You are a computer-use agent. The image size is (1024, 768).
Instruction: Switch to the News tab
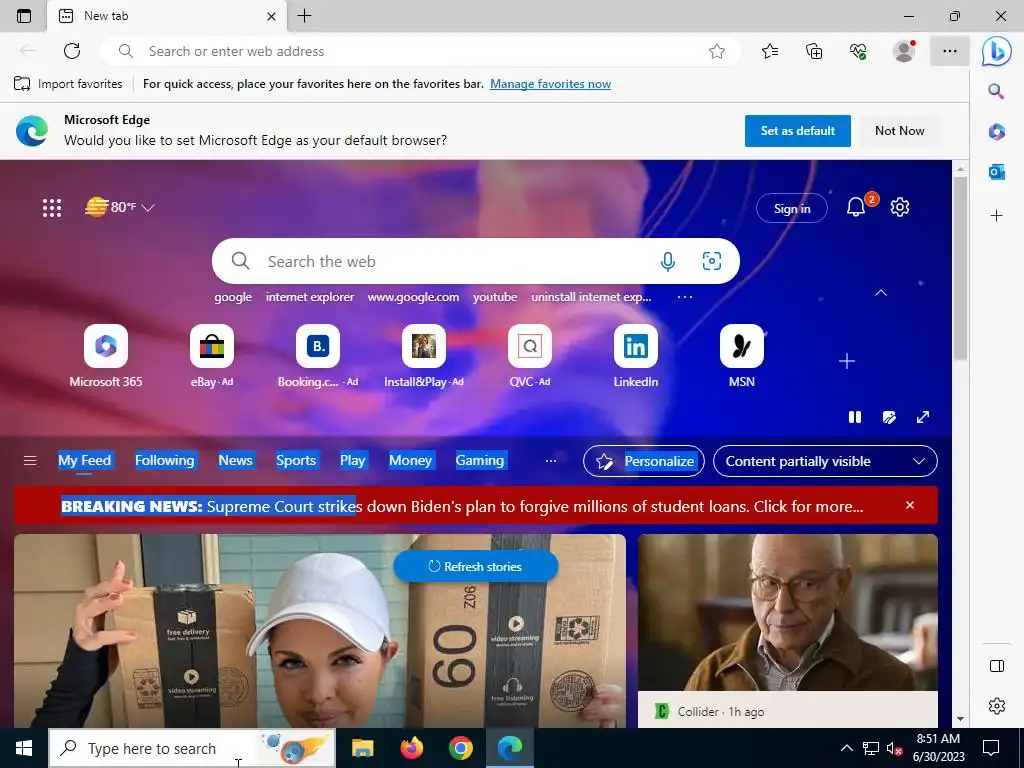(x=235, y=460)
